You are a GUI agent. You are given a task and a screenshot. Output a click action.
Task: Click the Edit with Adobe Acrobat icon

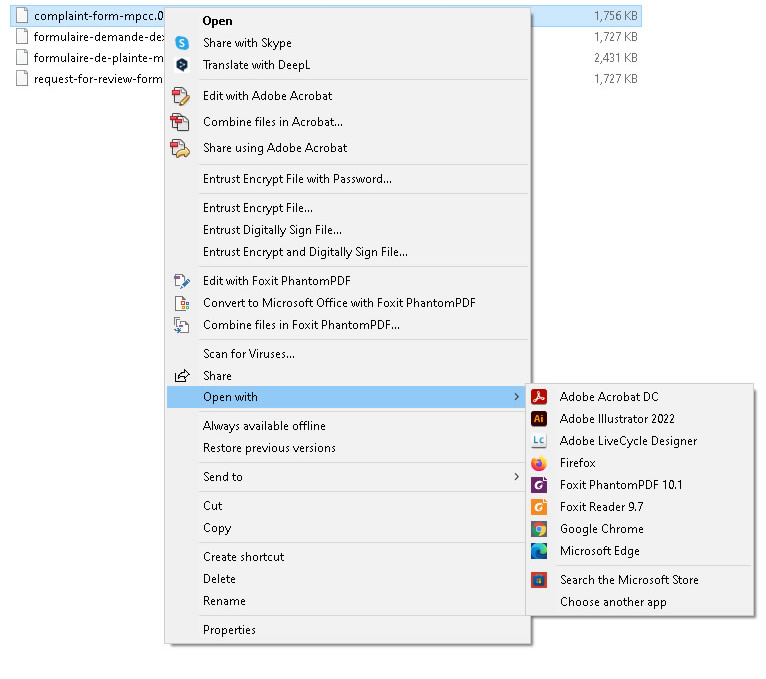180,96
